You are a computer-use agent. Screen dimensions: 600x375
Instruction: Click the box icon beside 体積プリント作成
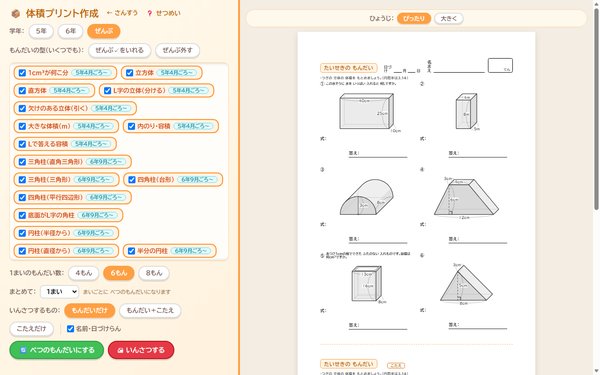(16, 13)
